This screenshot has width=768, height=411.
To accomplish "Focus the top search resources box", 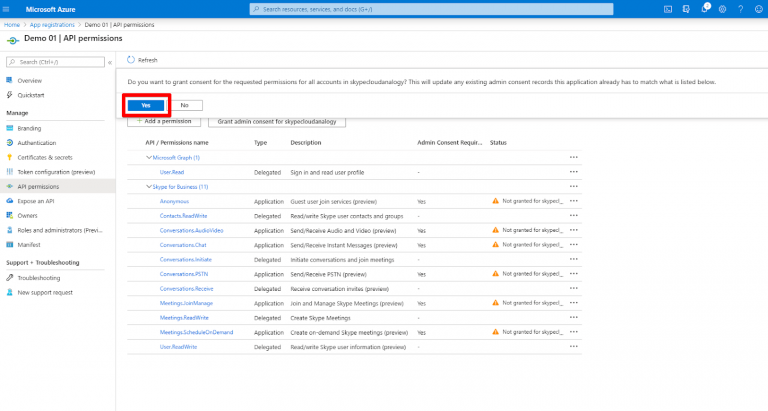I will click(x=431, y=9).
